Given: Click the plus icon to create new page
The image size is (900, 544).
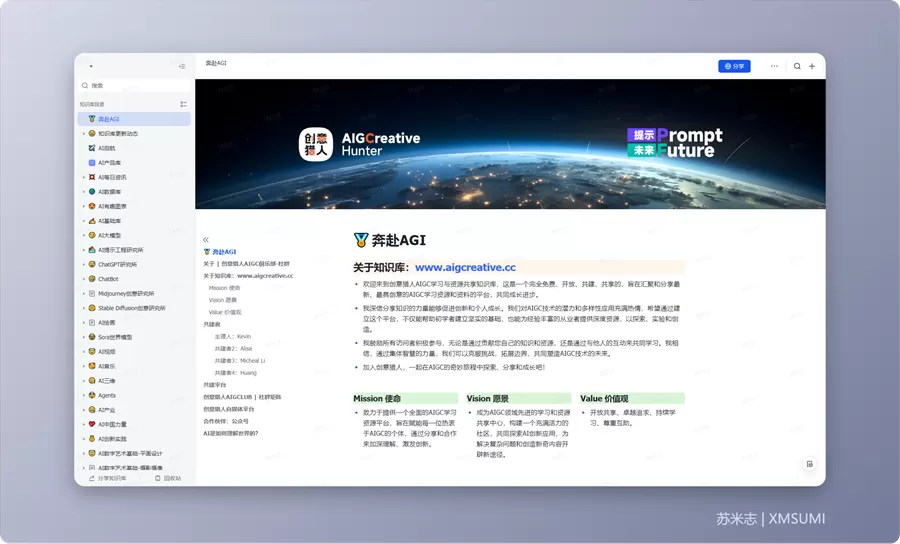Looking at the screenshot, I should (812, 67).
